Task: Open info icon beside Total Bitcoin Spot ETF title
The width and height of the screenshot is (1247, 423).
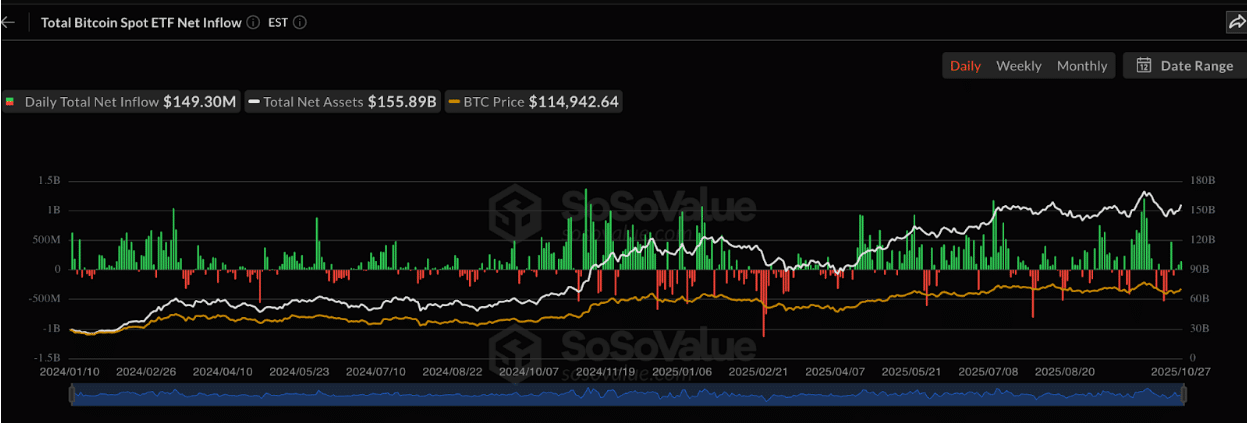Action: [x=253, y=22]
